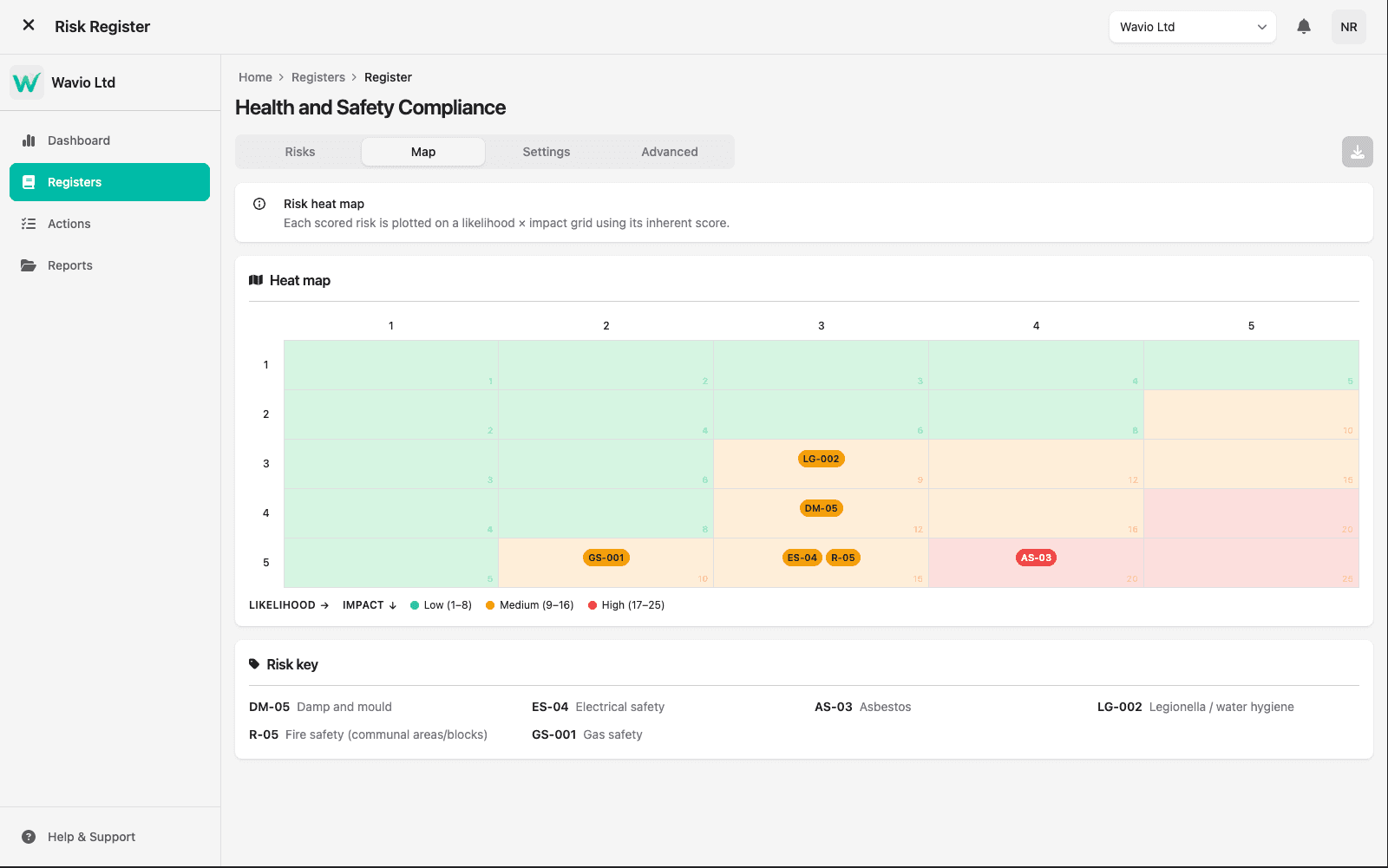Screen dimensions: 1388x868
Task: Click the heat map cell scored 9
Action: point(821,464)
